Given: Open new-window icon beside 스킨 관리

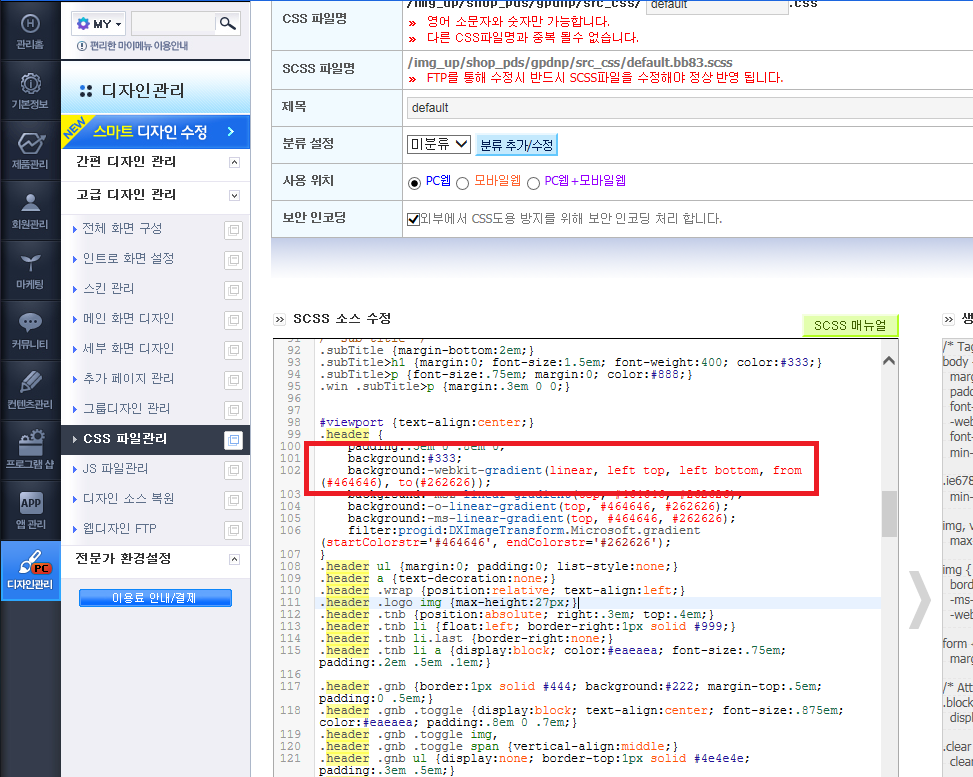Looking at the screenshot, I should (x=233, y=290).
